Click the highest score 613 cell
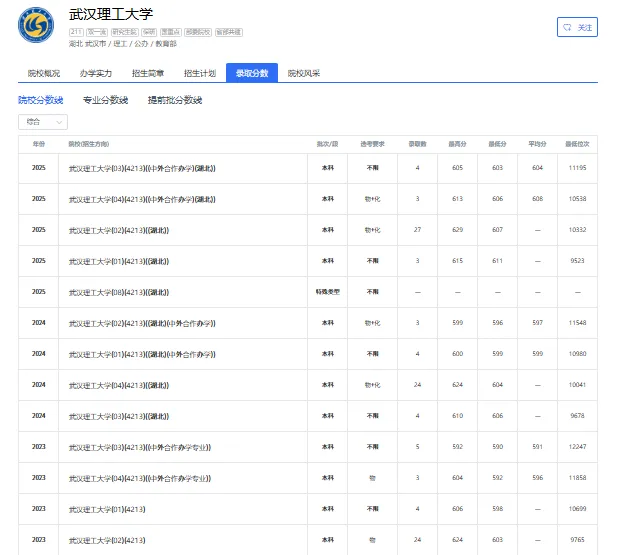 tap(457, 199)
